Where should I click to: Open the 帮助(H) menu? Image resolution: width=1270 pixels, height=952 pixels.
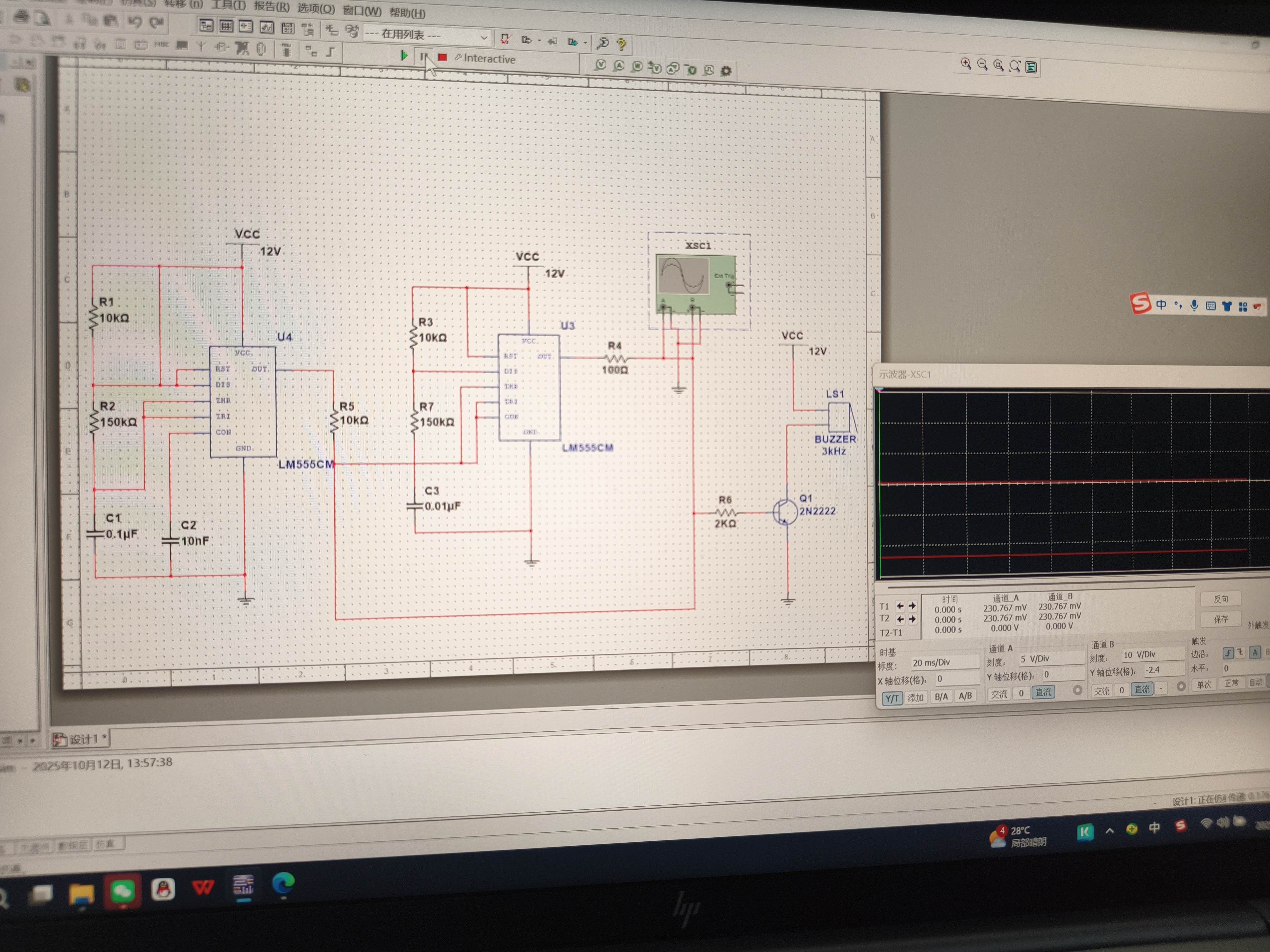(407, 13)
